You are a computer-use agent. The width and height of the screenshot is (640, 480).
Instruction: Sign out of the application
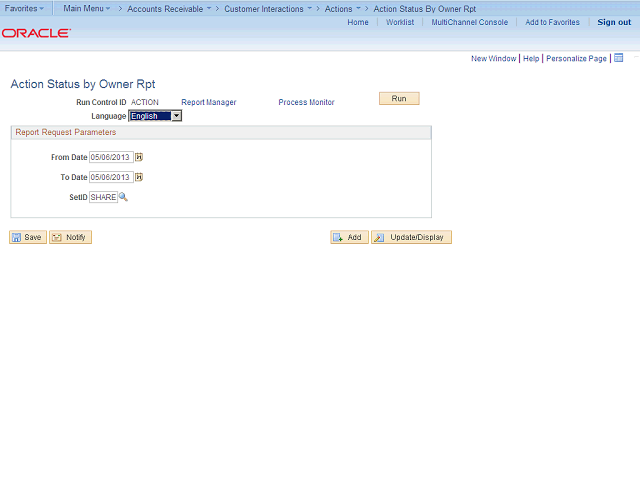(x=614, y=22)
